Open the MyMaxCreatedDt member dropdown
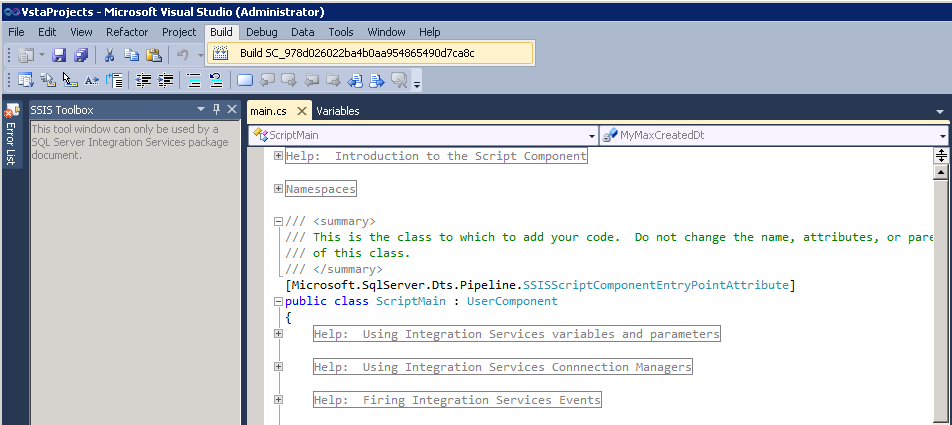 point(943,134)
